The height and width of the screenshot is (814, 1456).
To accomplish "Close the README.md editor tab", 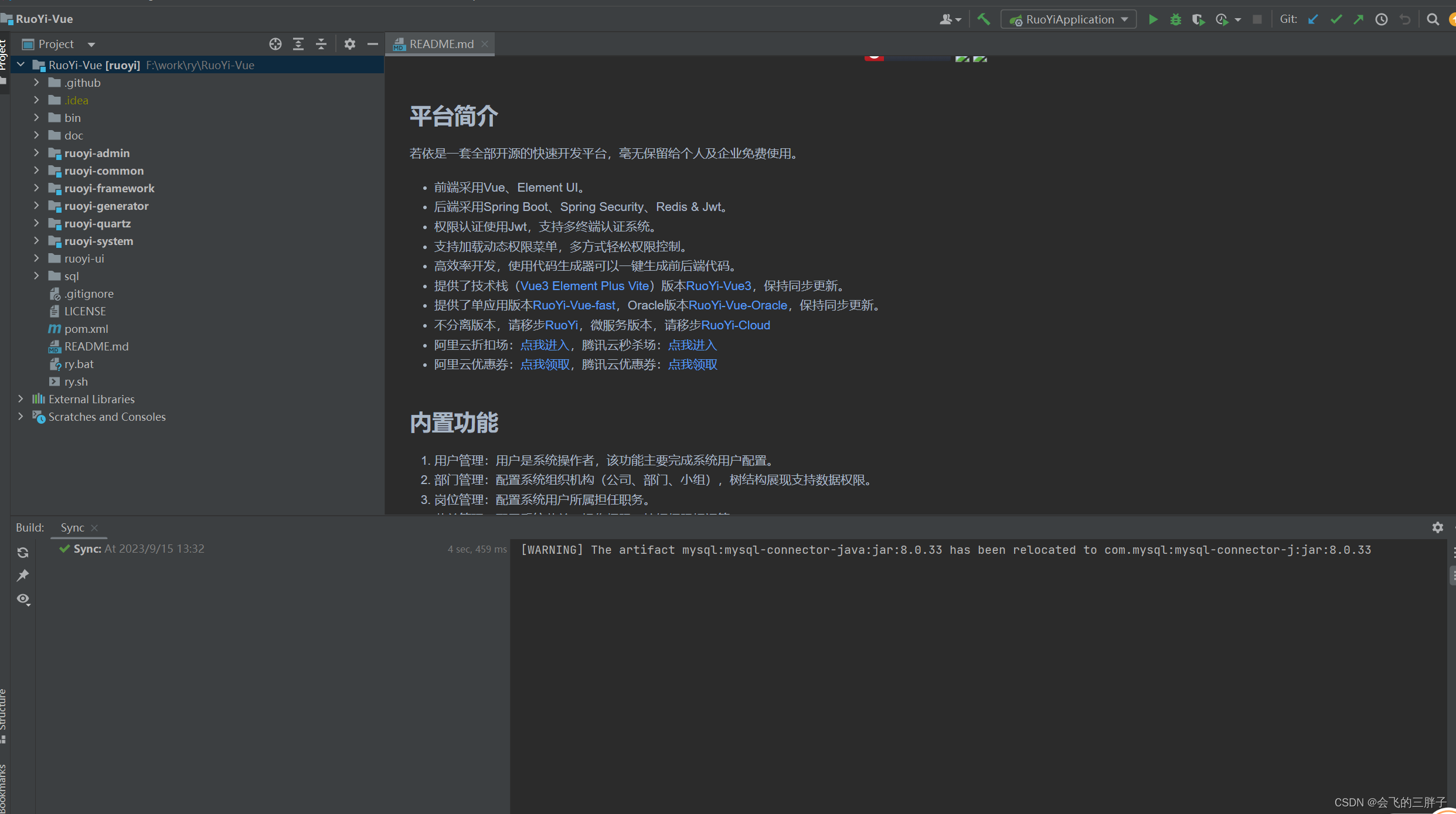I will pyautogui.click(x=485, y=44).
